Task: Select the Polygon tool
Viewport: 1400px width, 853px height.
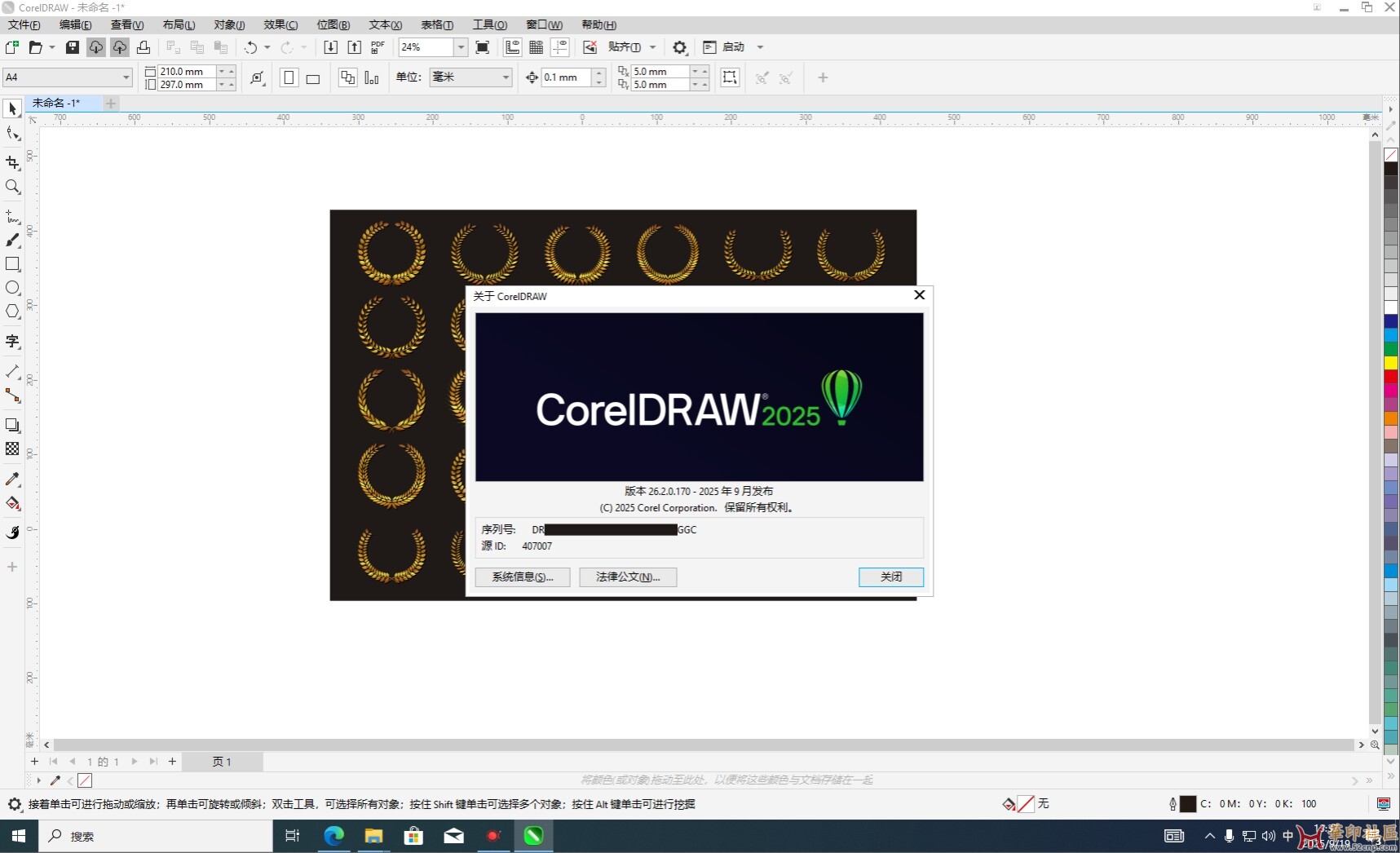Action: pyautogui.click(x=12, y=312)
